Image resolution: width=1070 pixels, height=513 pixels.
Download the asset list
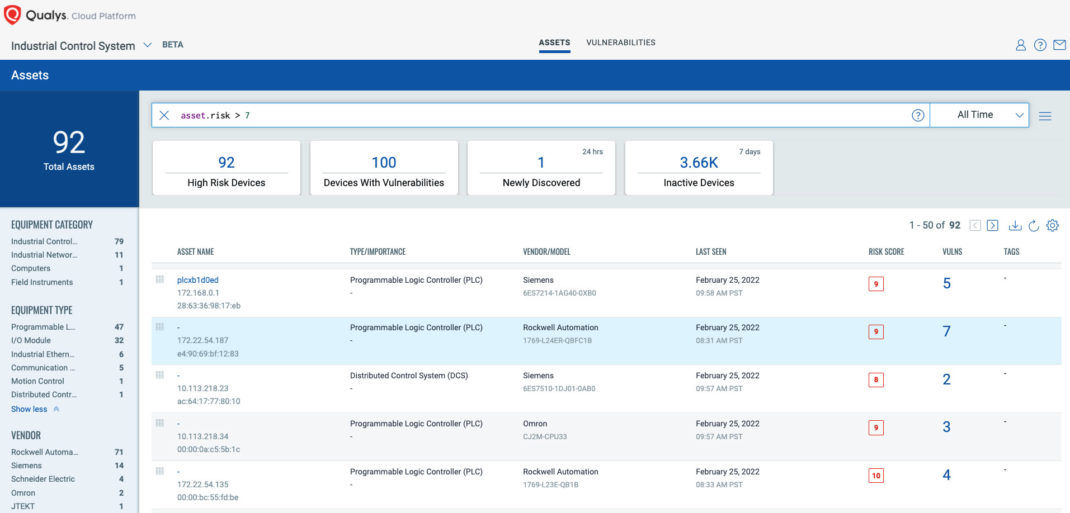coord(1015,225)
